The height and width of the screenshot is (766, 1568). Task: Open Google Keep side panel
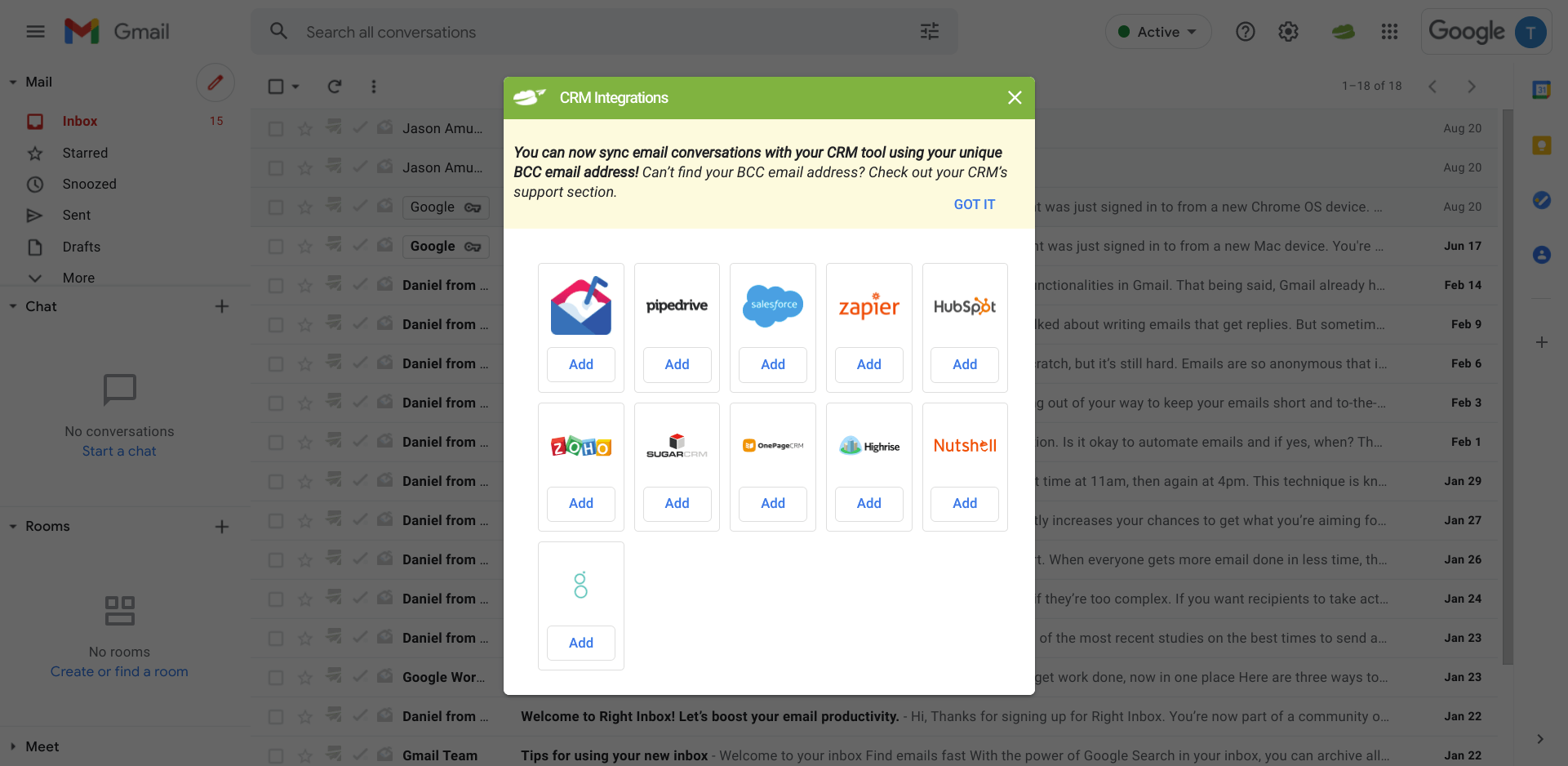tap(1541, 145)
